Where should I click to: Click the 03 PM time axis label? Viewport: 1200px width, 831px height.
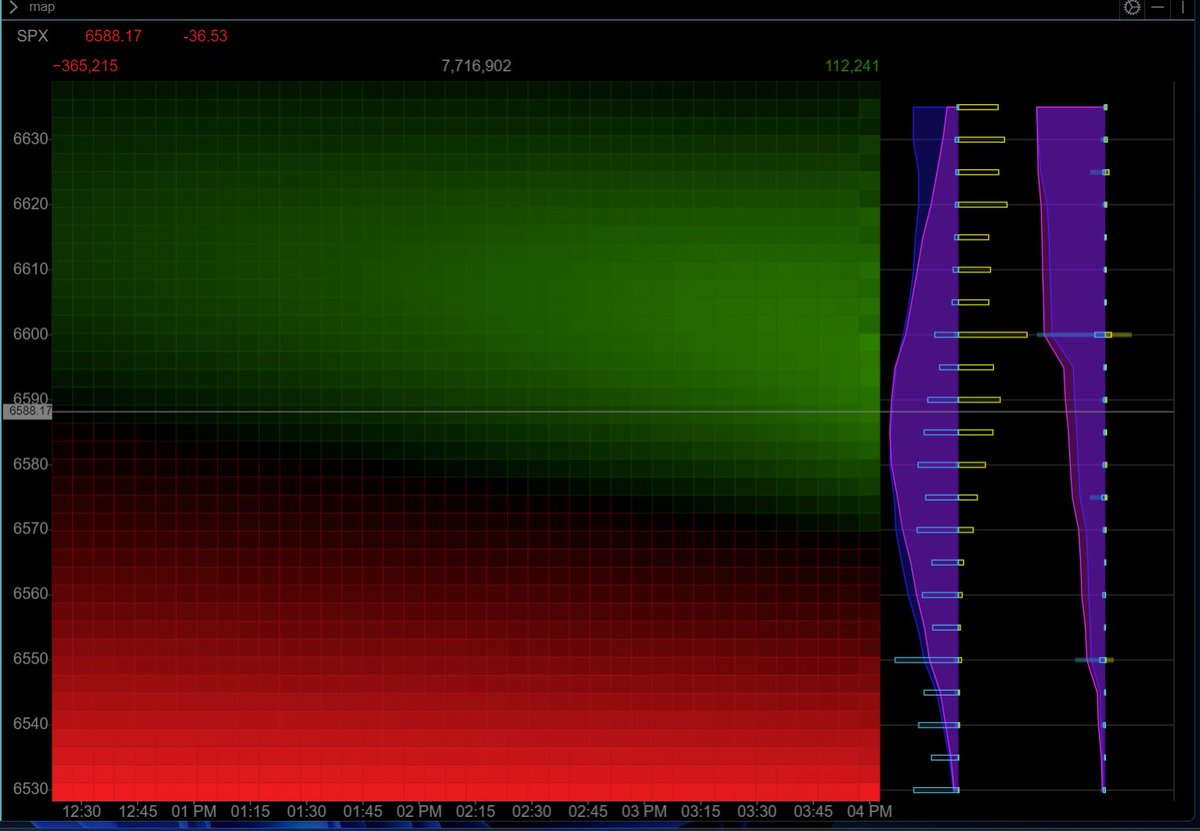643,811
